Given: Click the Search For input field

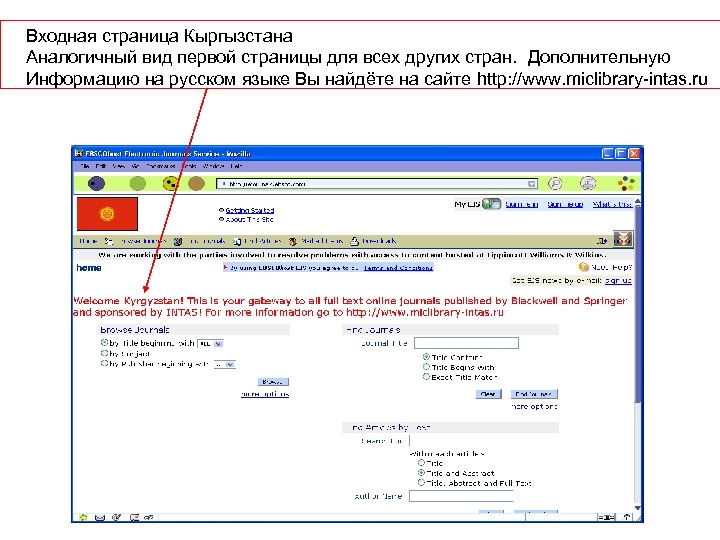Looking at the screenshot, I should tap(461, 441).
